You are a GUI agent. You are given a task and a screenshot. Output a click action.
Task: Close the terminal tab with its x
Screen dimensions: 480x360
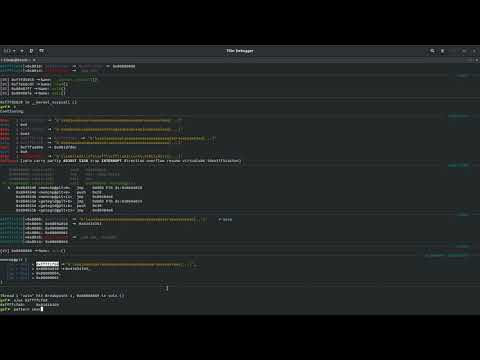(x=34, y=60)
